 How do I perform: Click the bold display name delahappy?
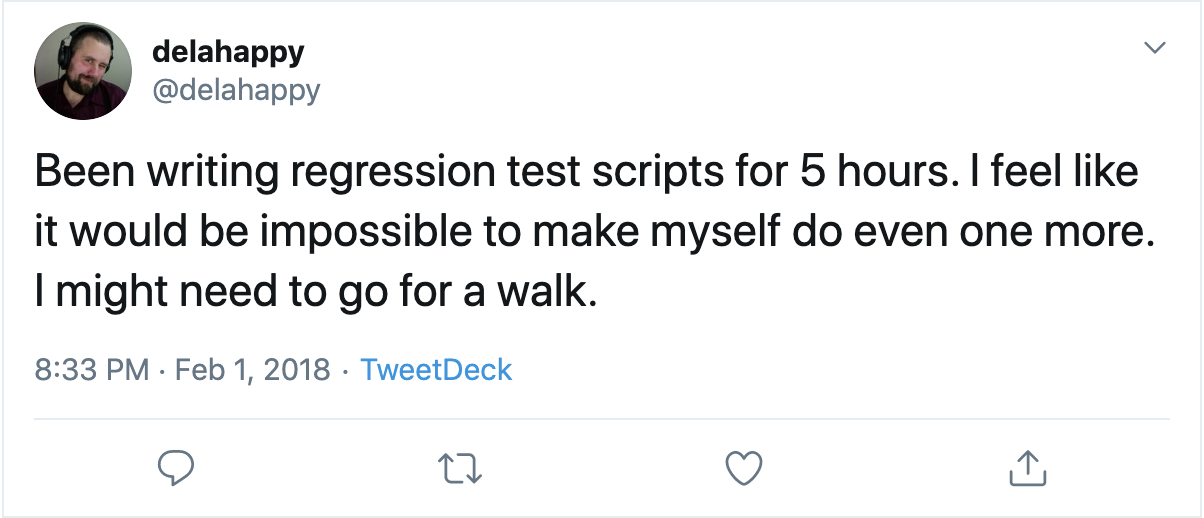[x=228, y=50]
